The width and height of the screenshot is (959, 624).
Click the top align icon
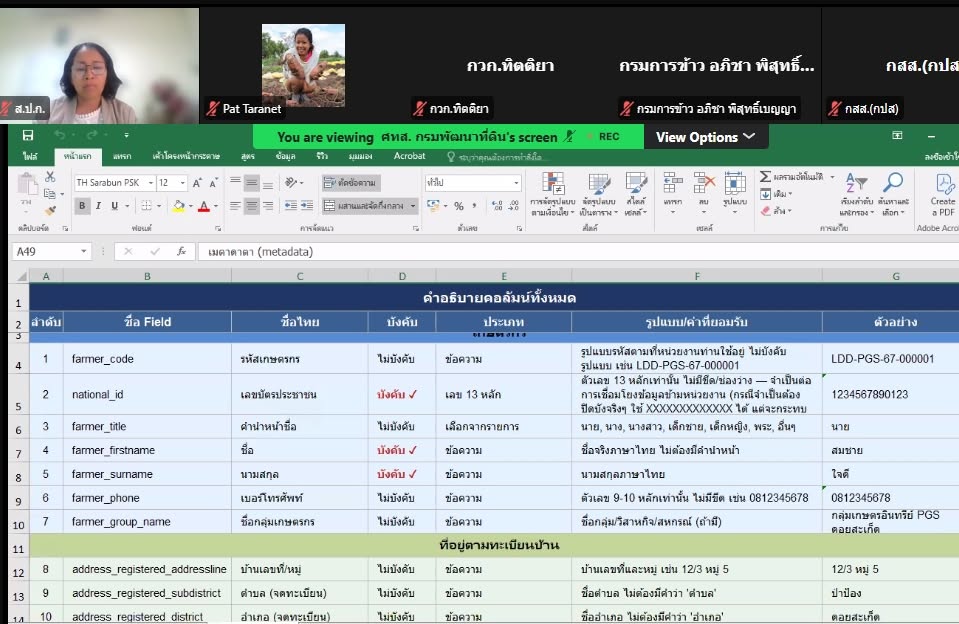[235, 182]
